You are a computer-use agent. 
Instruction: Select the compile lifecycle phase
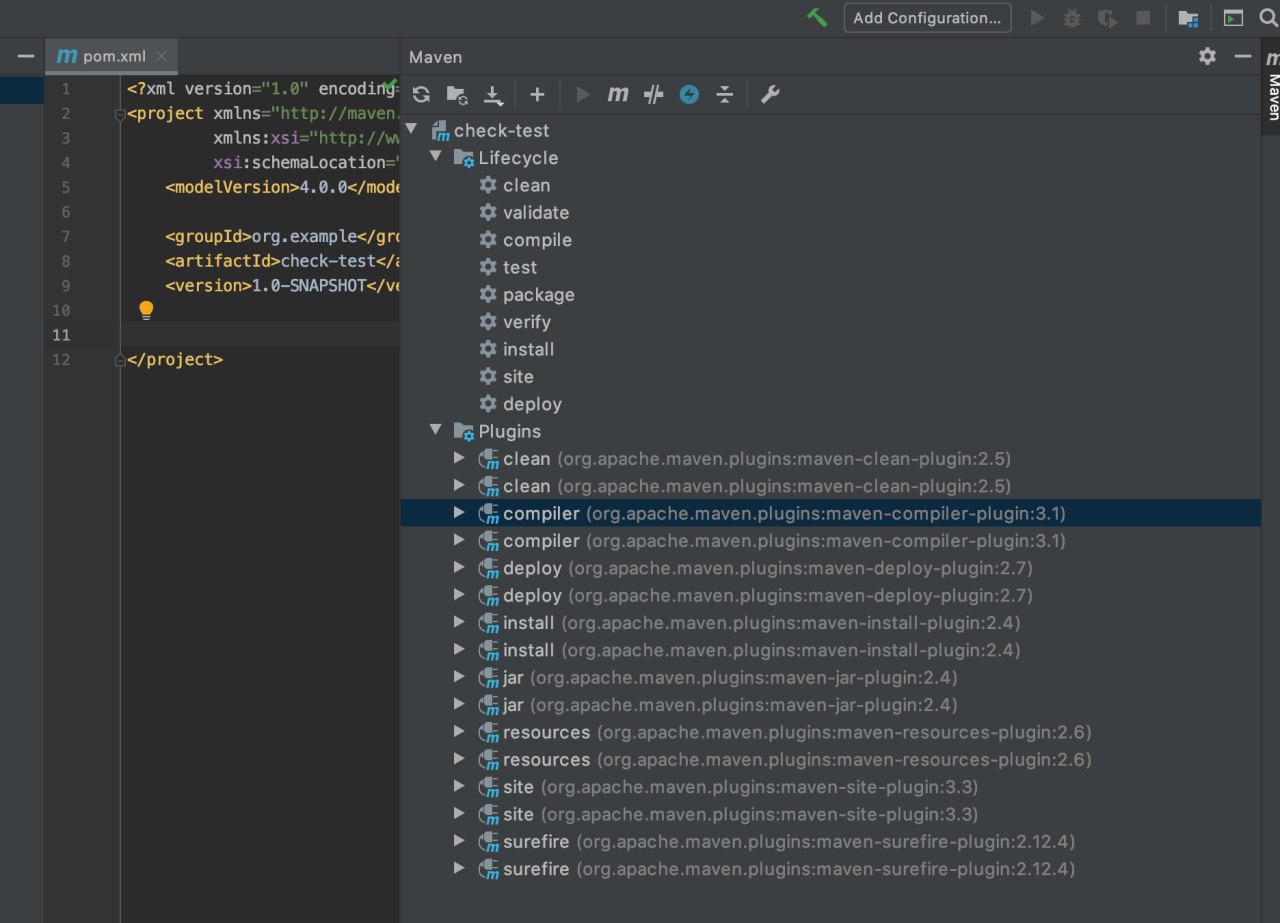(537, 240)
